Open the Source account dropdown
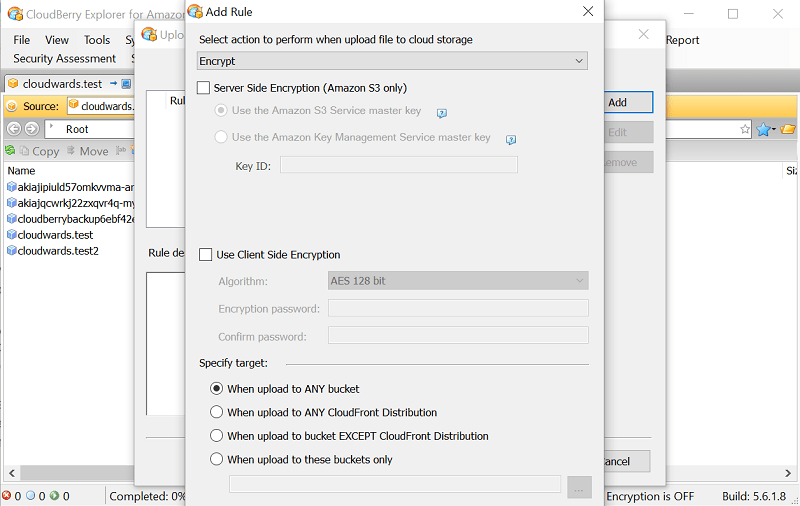 (101, 106)
